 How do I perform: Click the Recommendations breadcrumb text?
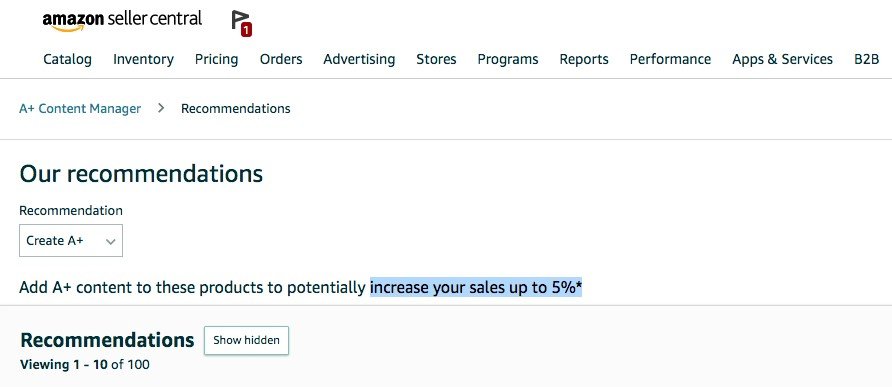(236, 108)
